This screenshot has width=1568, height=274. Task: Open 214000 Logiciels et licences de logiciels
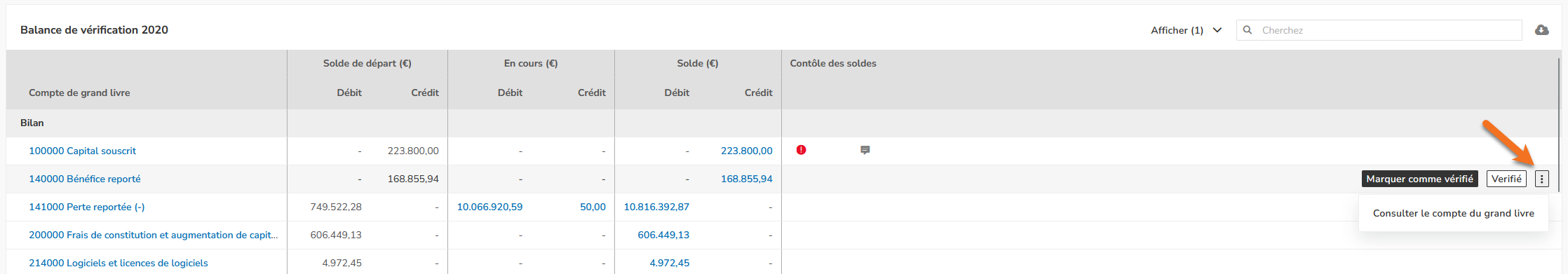coord(119,263)
